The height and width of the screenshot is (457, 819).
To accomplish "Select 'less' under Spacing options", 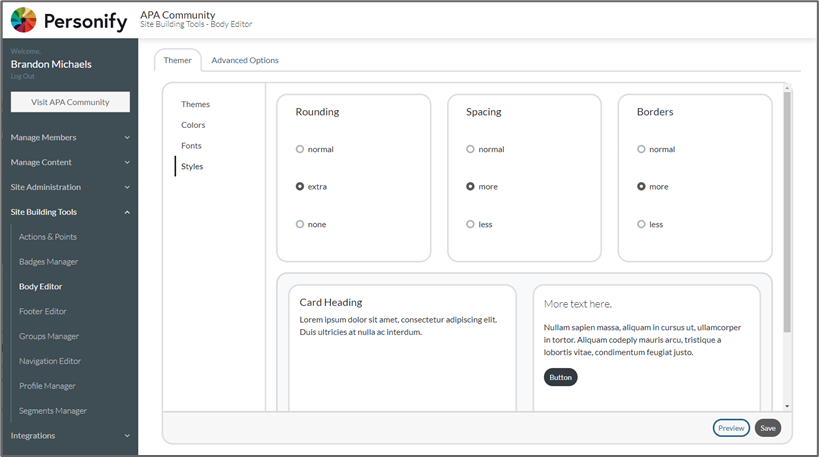I will [x=470, y=224].
